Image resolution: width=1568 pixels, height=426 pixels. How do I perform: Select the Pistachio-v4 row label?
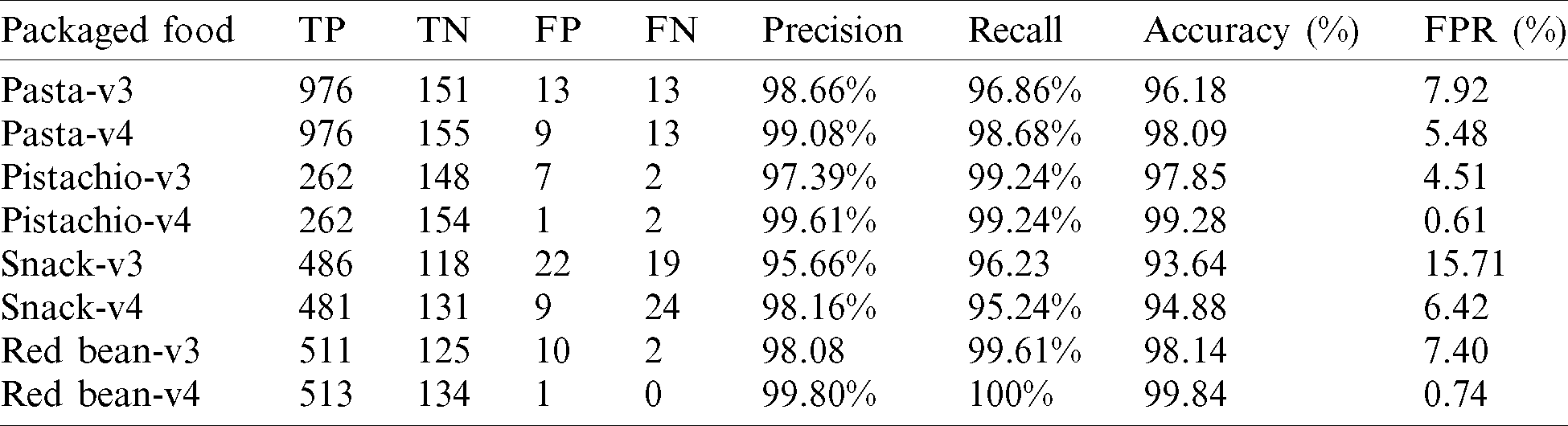pos(96,220)
